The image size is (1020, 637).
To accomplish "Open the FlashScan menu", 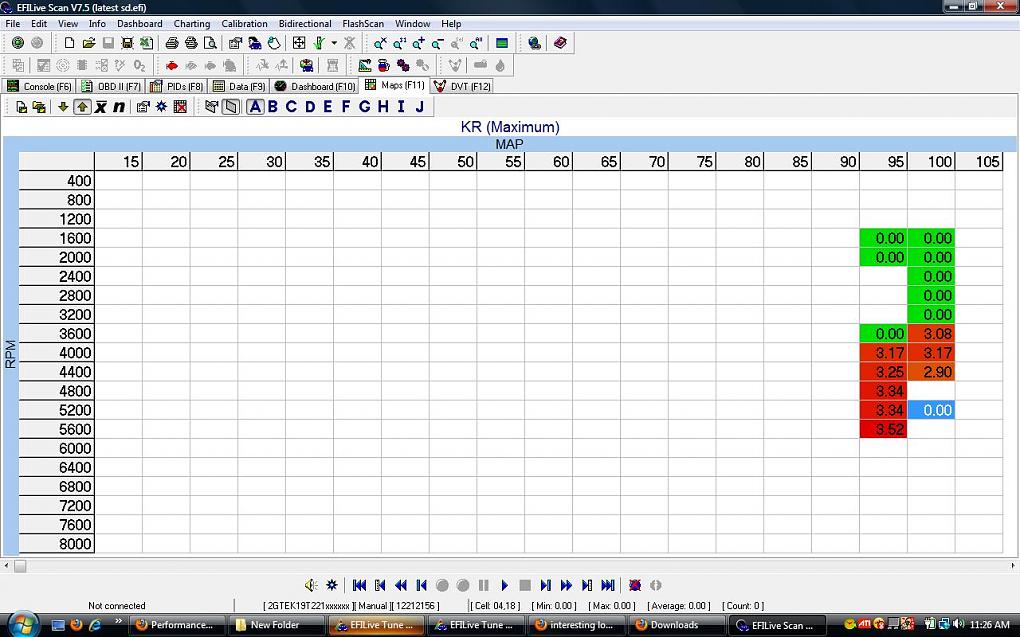I will pyautogui.click(x=362, y=23).
